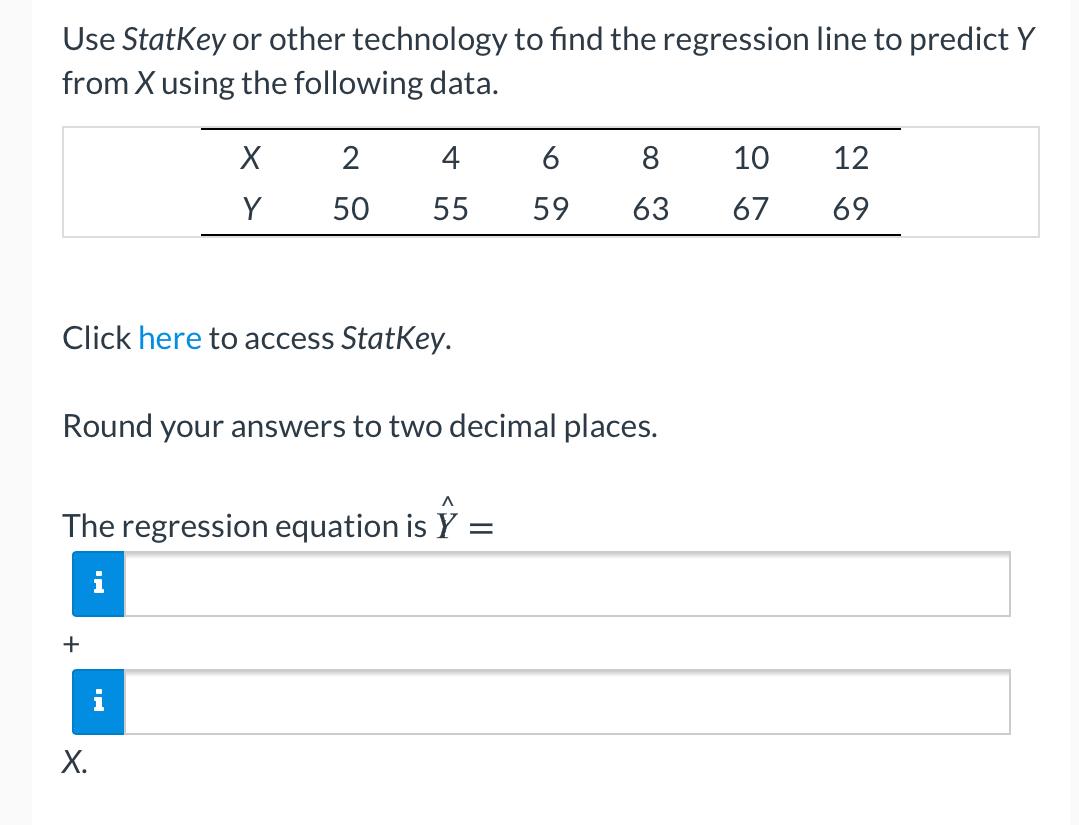Click the X value 10 in the table
This screenshot has height=825, width=1079.
[751, 158]
